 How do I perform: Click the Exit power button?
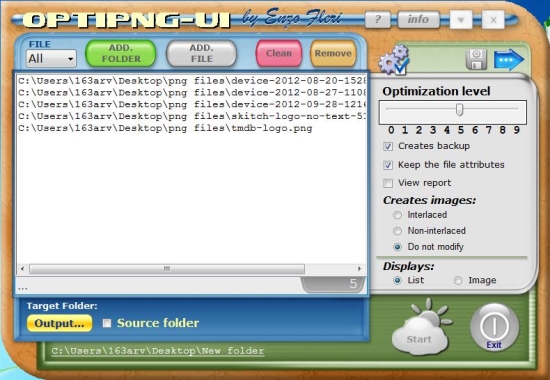(x=494, y=327)
